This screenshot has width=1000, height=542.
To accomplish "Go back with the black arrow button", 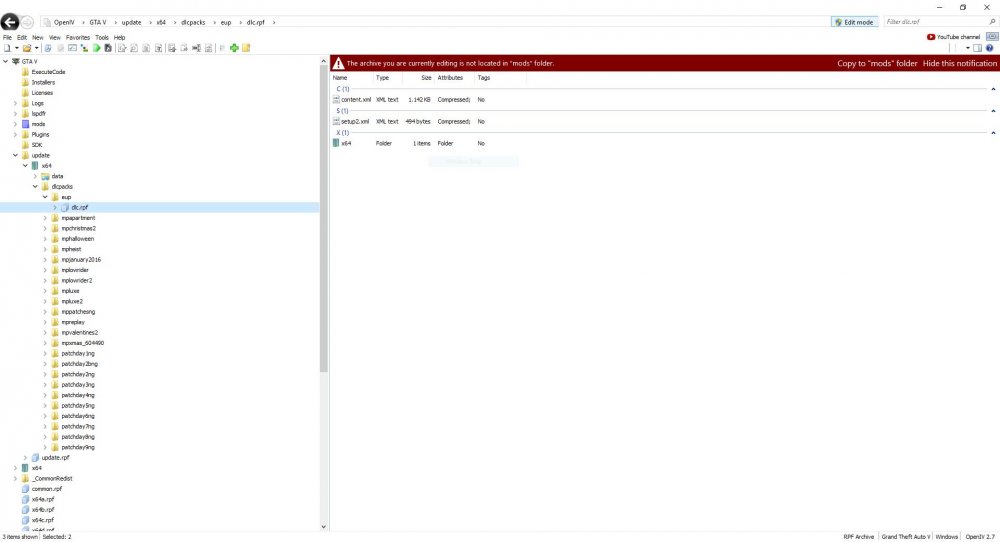I will click(x=10, y=22).
